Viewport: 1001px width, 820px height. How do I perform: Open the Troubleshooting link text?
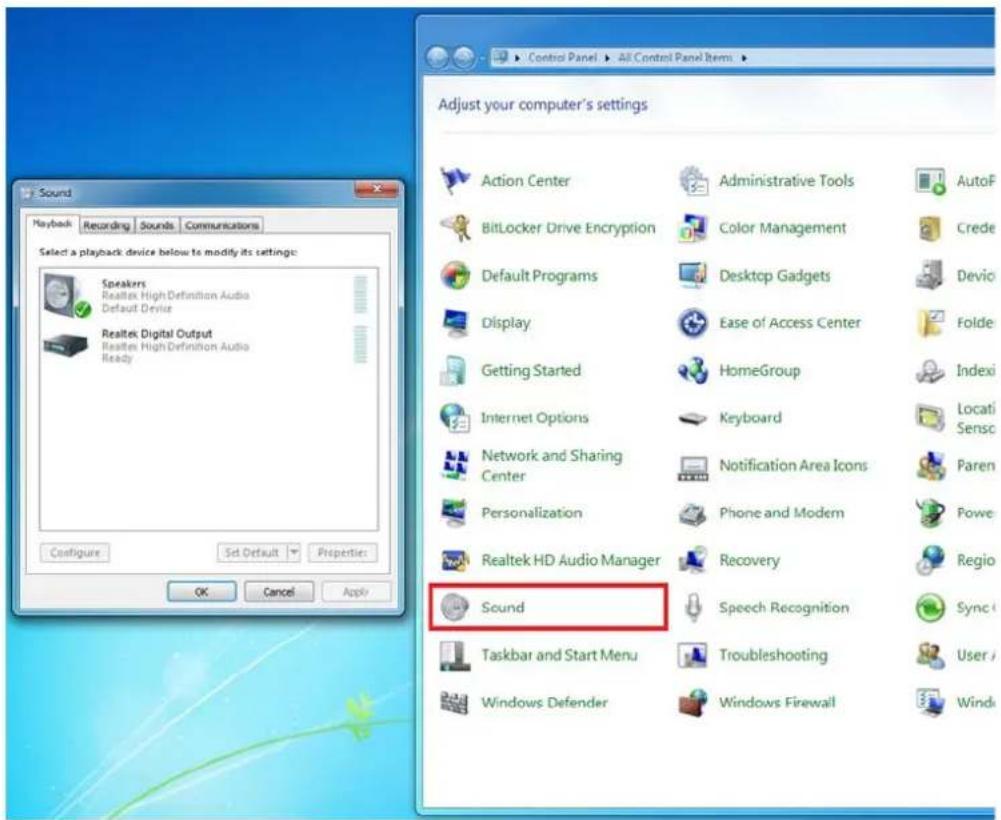(773, 655)
